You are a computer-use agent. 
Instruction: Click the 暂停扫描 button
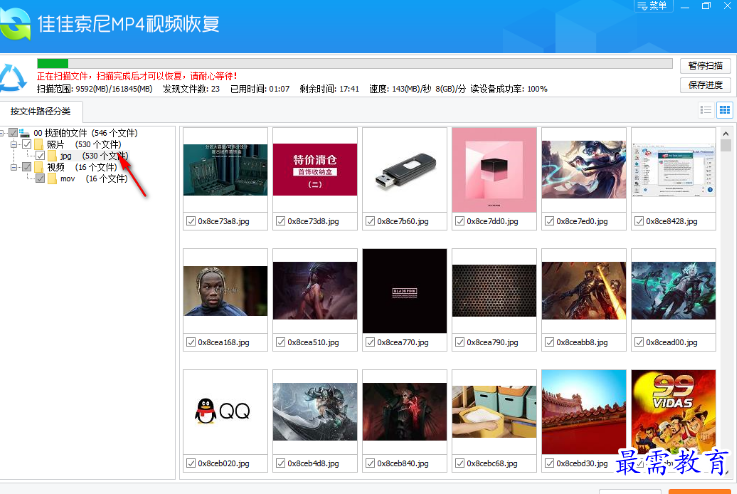pos(705,66)
